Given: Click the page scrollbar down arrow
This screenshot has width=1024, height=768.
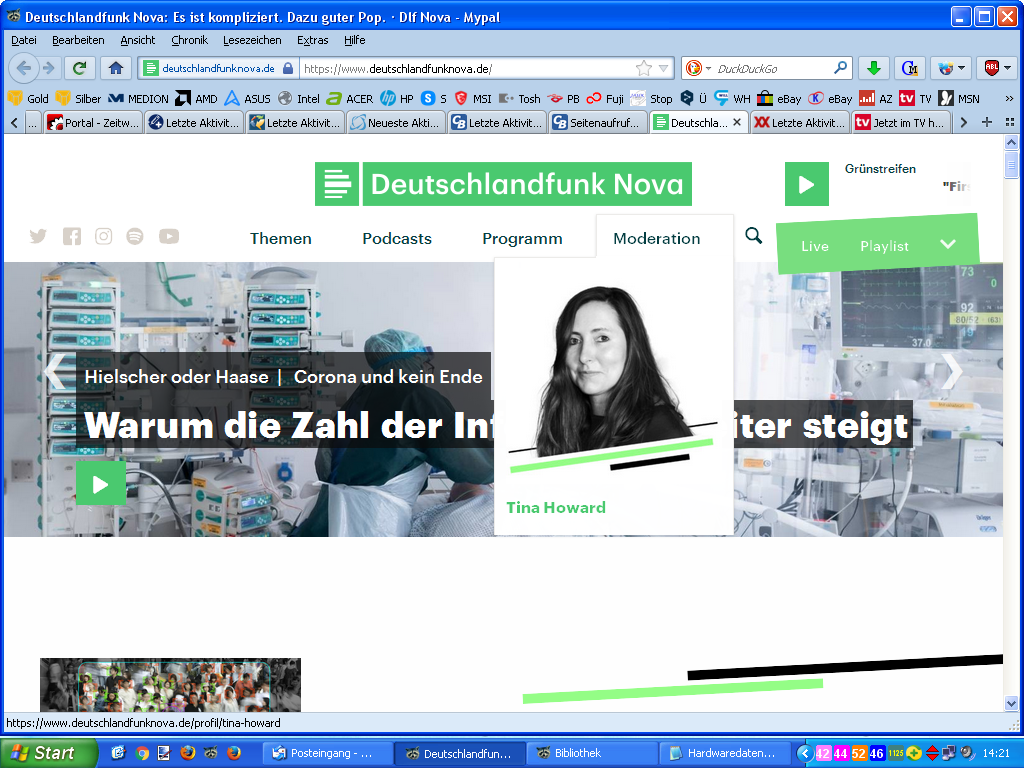Looking at the screenshot, I should pyautogui.click(x=1011, y=703).
